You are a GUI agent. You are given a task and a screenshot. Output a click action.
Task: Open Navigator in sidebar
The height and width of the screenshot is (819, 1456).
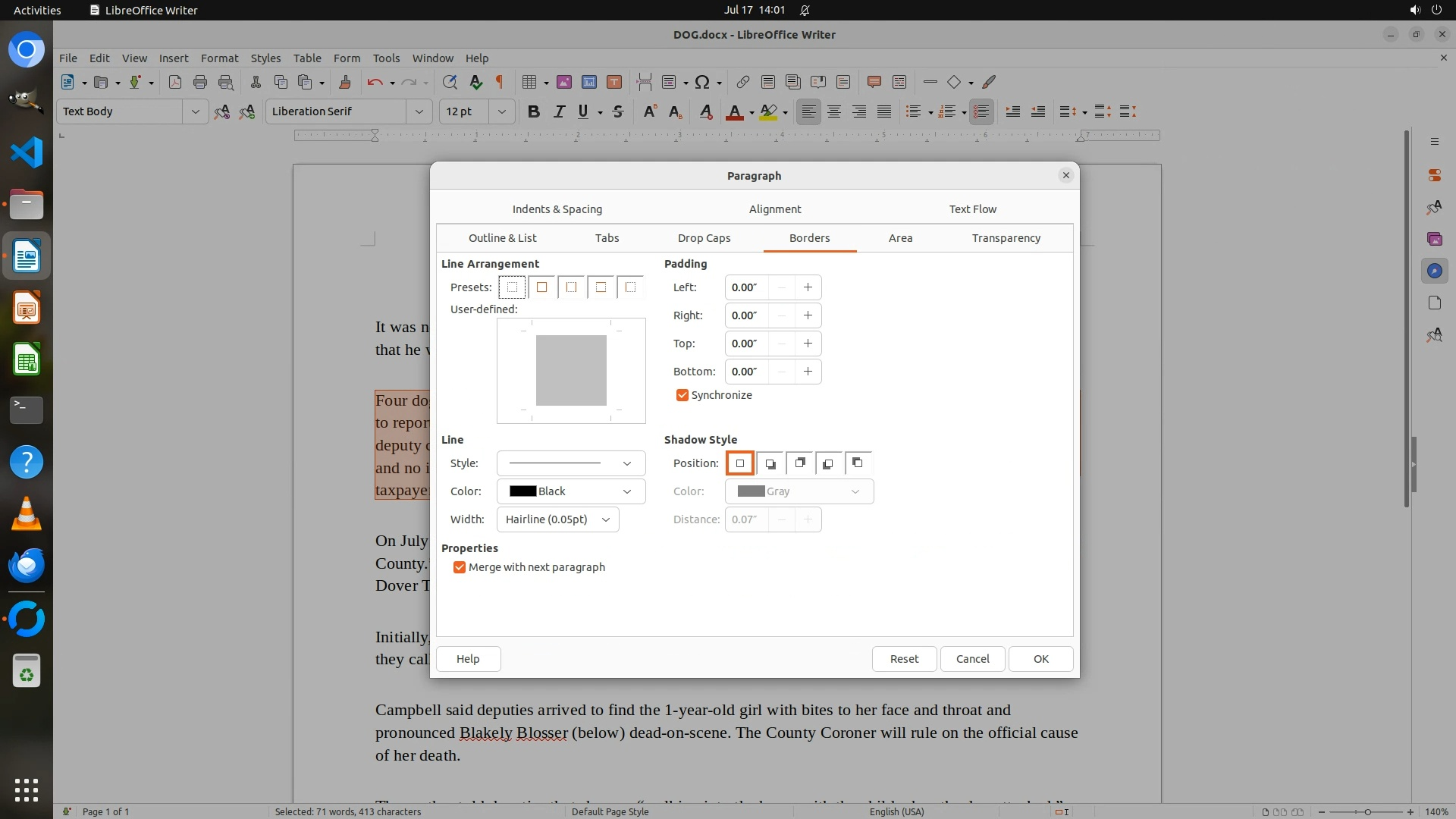(1433, 271)
